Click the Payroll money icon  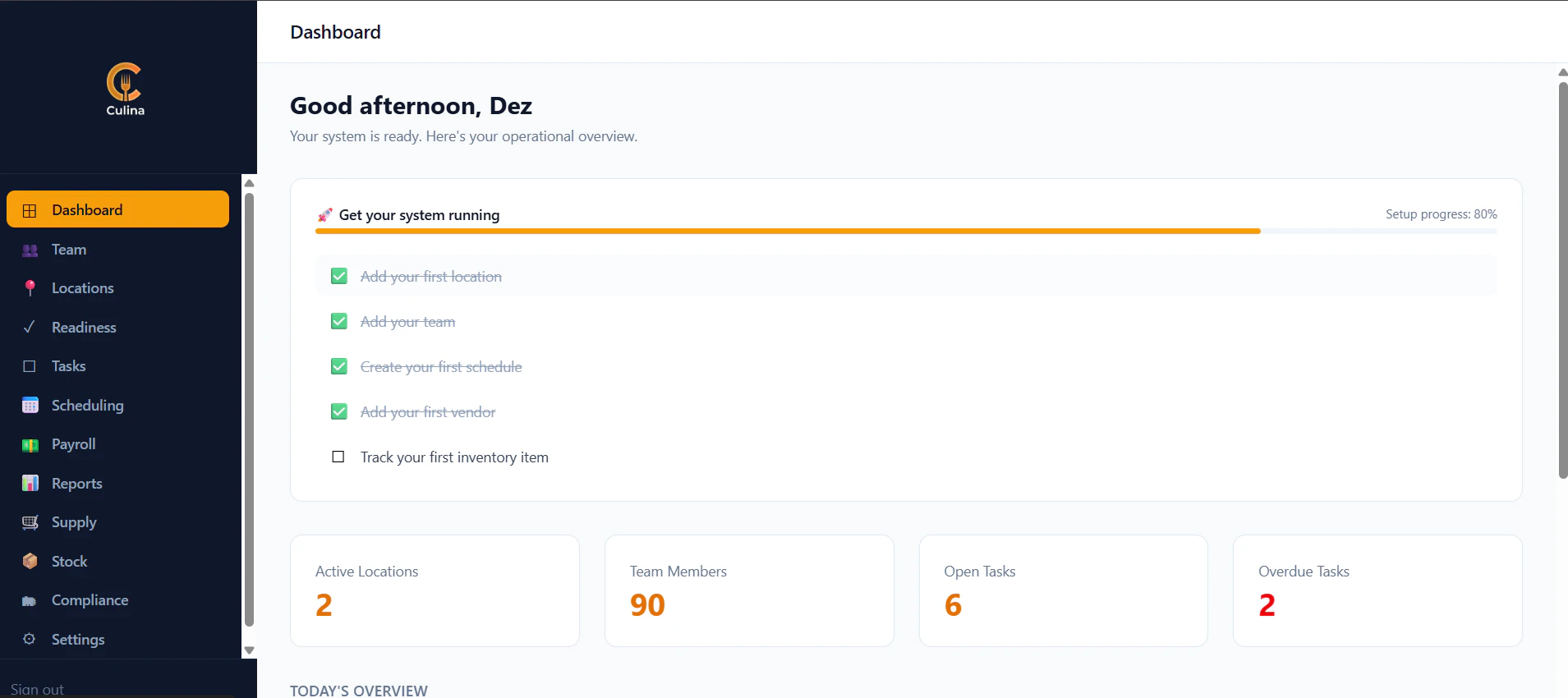pos(30,444)
